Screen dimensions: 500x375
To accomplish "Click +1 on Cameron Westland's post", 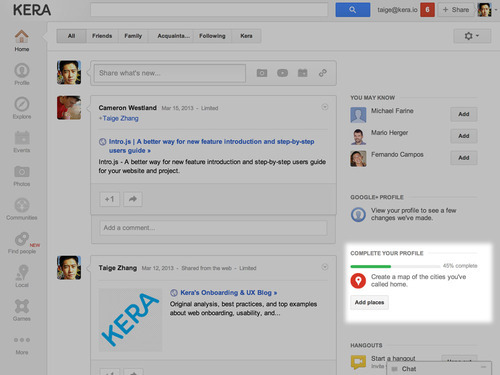I will point(110,199).
